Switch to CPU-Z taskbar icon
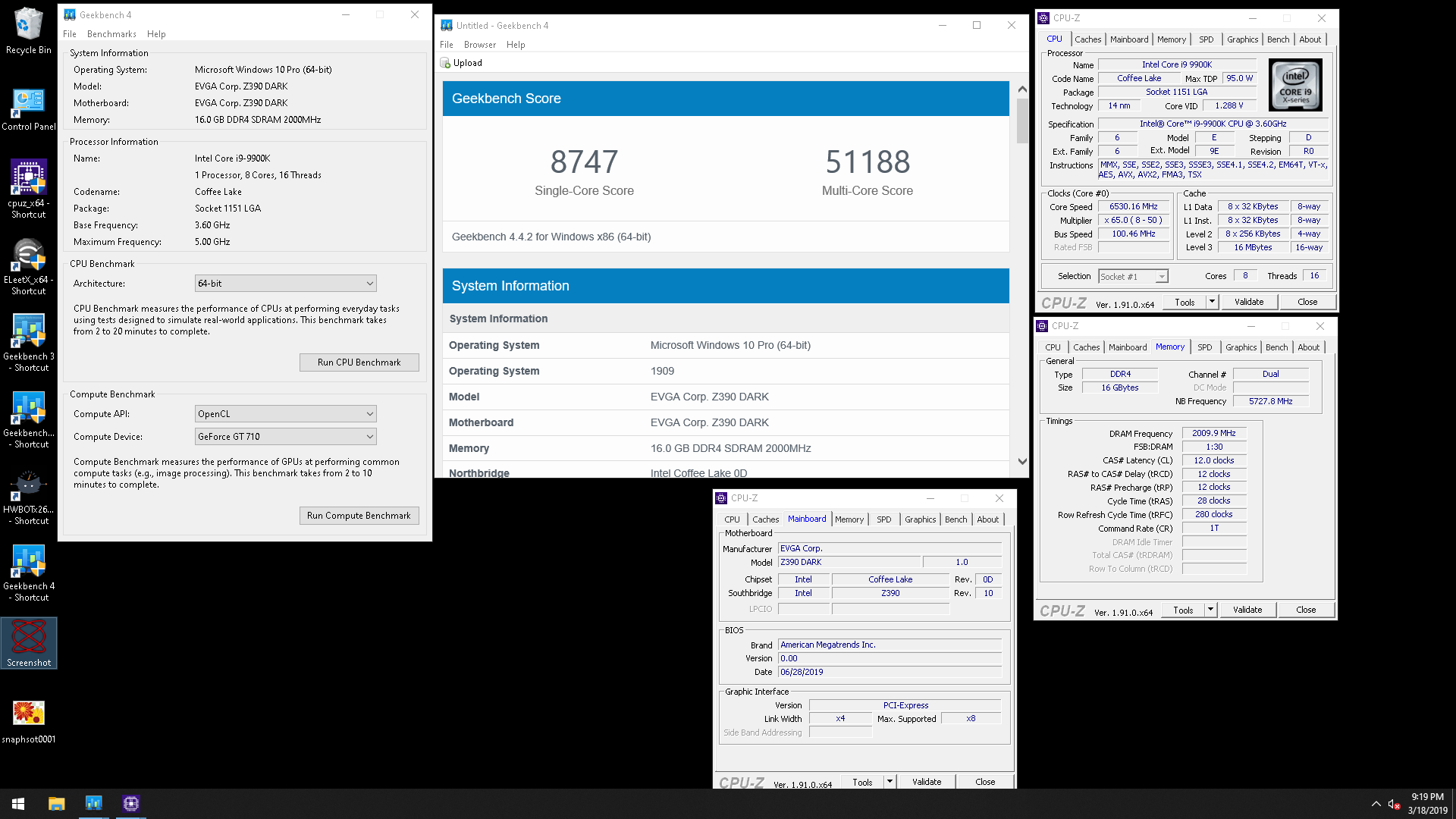Viewport: 1456px width, 819px height. pyautogui.click(x=131, y=804)
